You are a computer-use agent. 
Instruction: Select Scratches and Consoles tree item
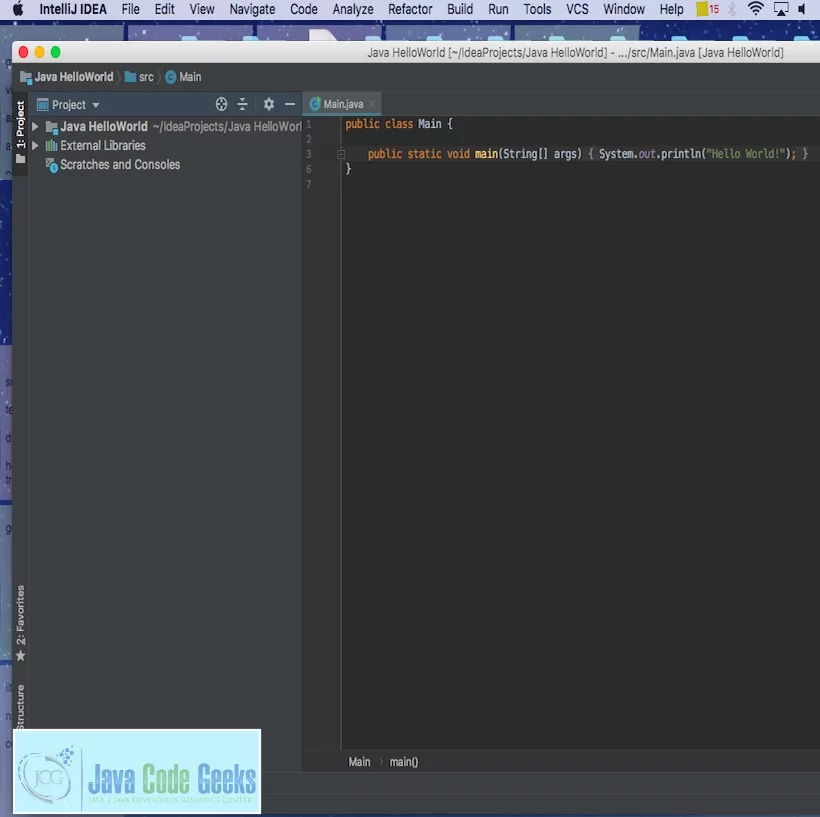click(x=120, y=164)
